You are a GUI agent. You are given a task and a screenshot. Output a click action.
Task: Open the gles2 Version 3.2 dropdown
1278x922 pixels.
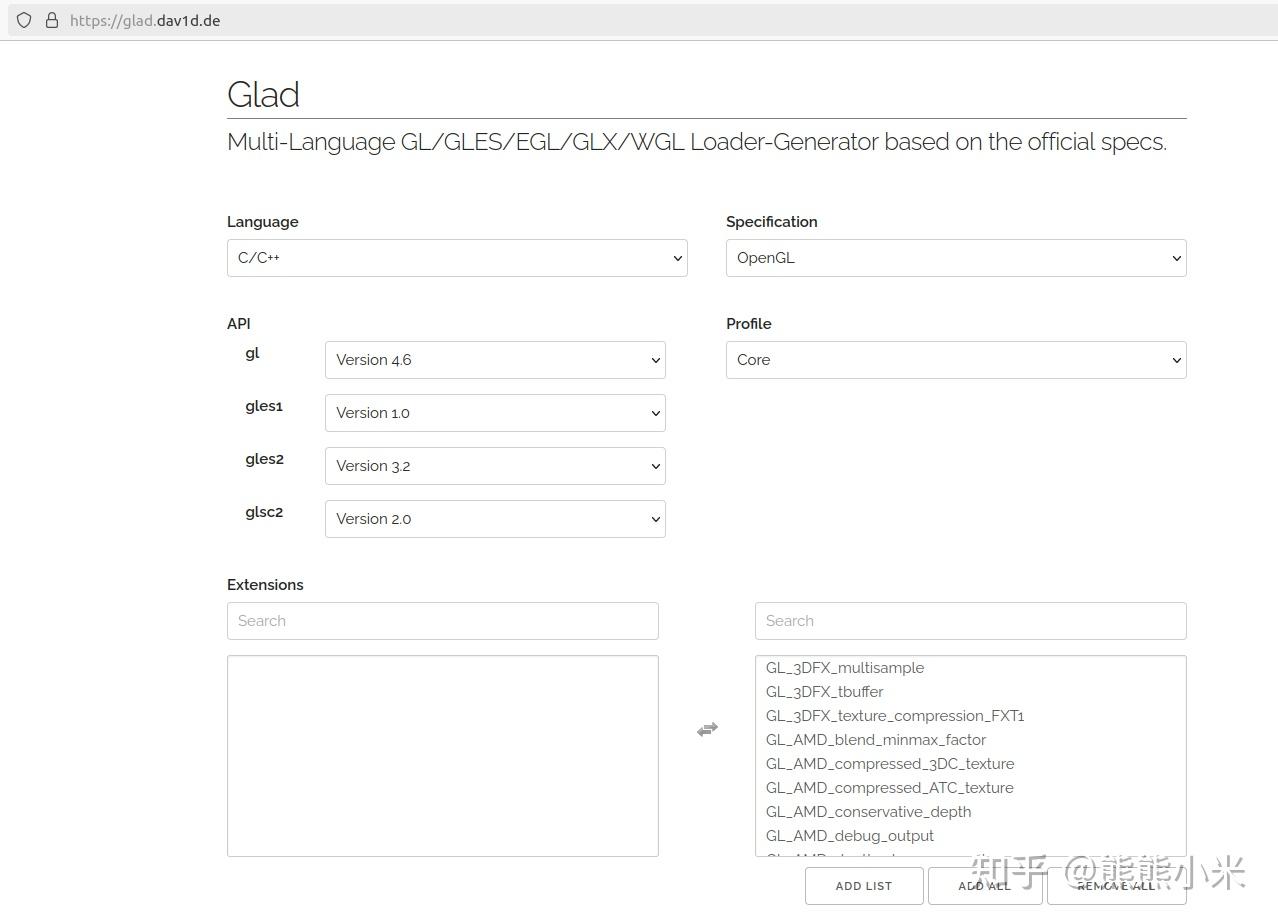[495, 466]
